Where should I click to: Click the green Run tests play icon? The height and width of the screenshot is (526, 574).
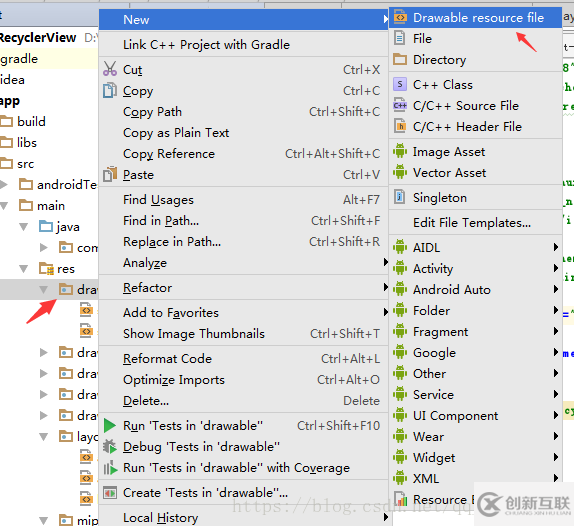(110, 426)
